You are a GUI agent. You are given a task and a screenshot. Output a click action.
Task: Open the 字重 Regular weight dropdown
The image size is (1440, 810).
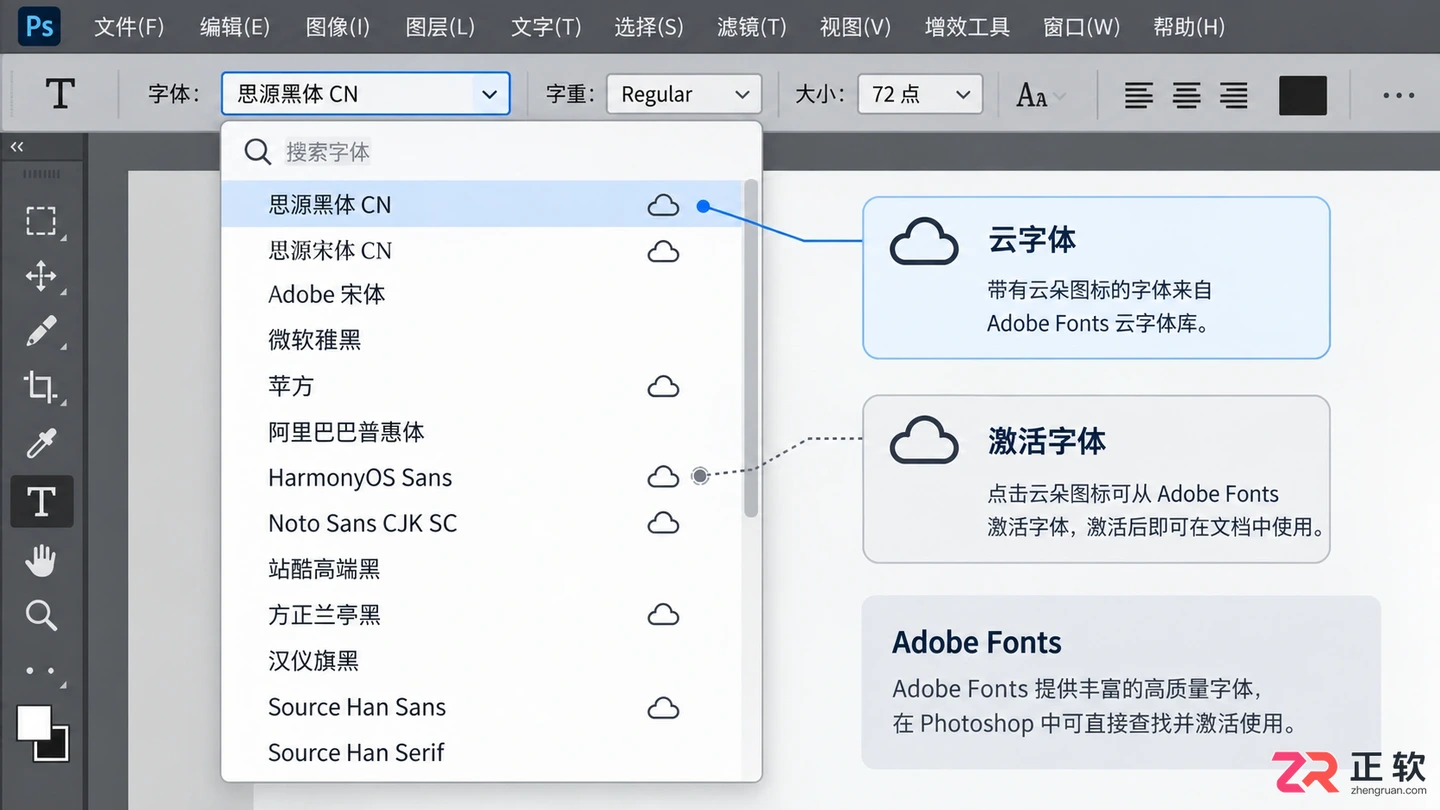coord(684,94)
